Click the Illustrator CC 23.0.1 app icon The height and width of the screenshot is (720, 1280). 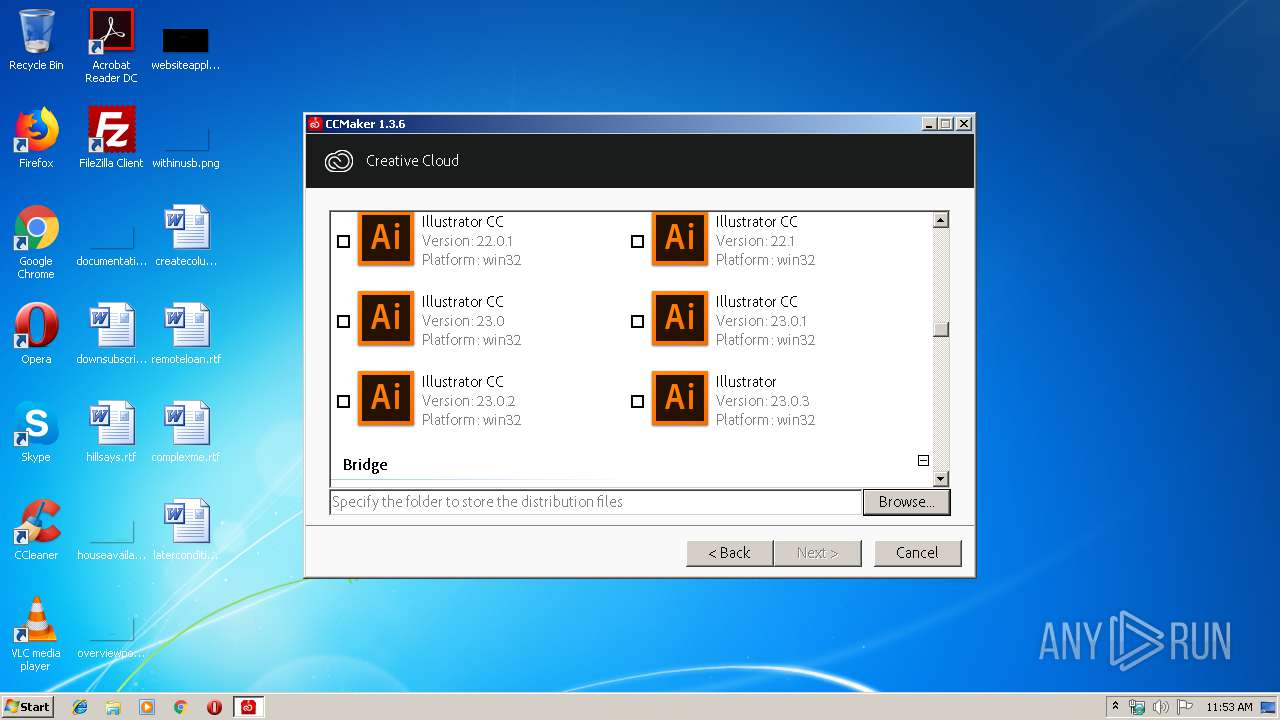tap(680, 318)
